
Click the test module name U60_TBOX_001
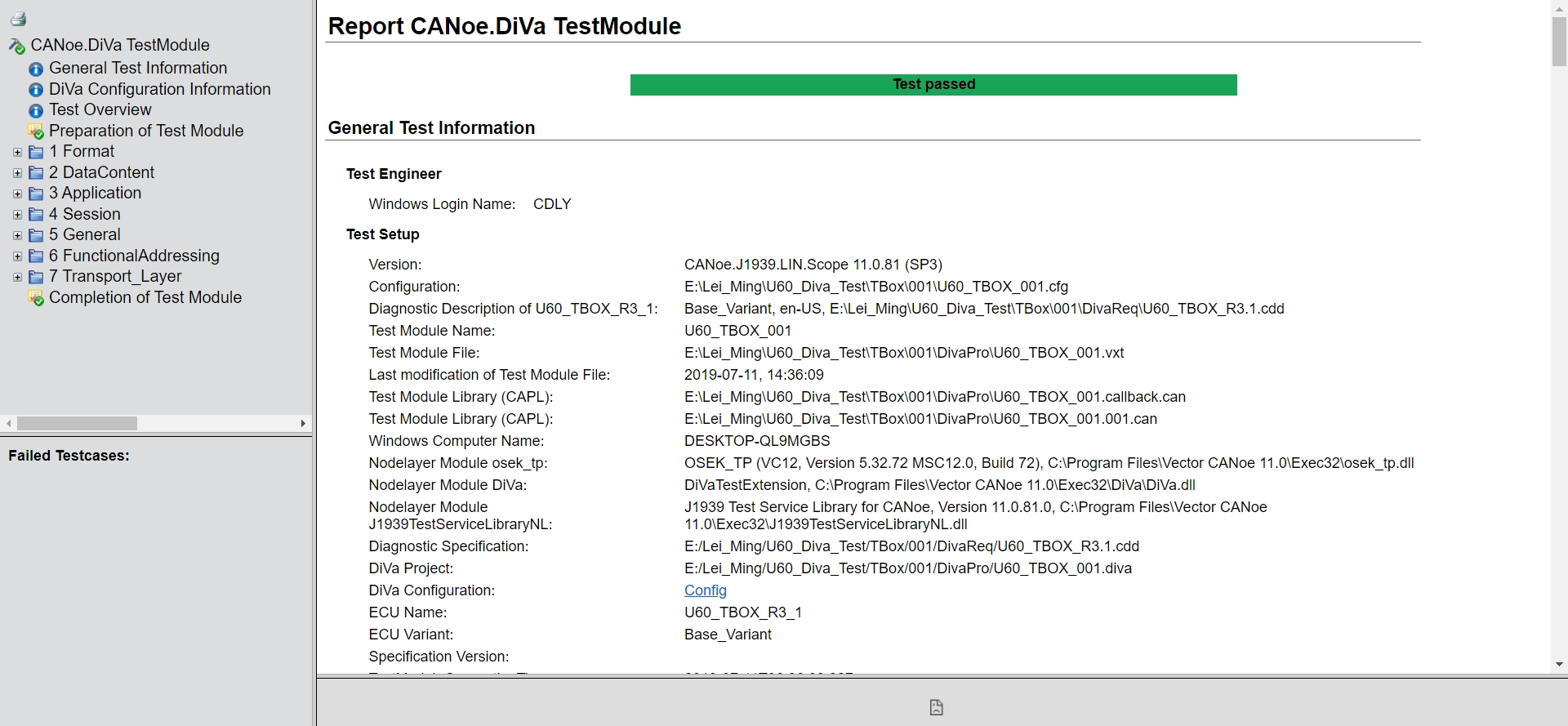737,331
